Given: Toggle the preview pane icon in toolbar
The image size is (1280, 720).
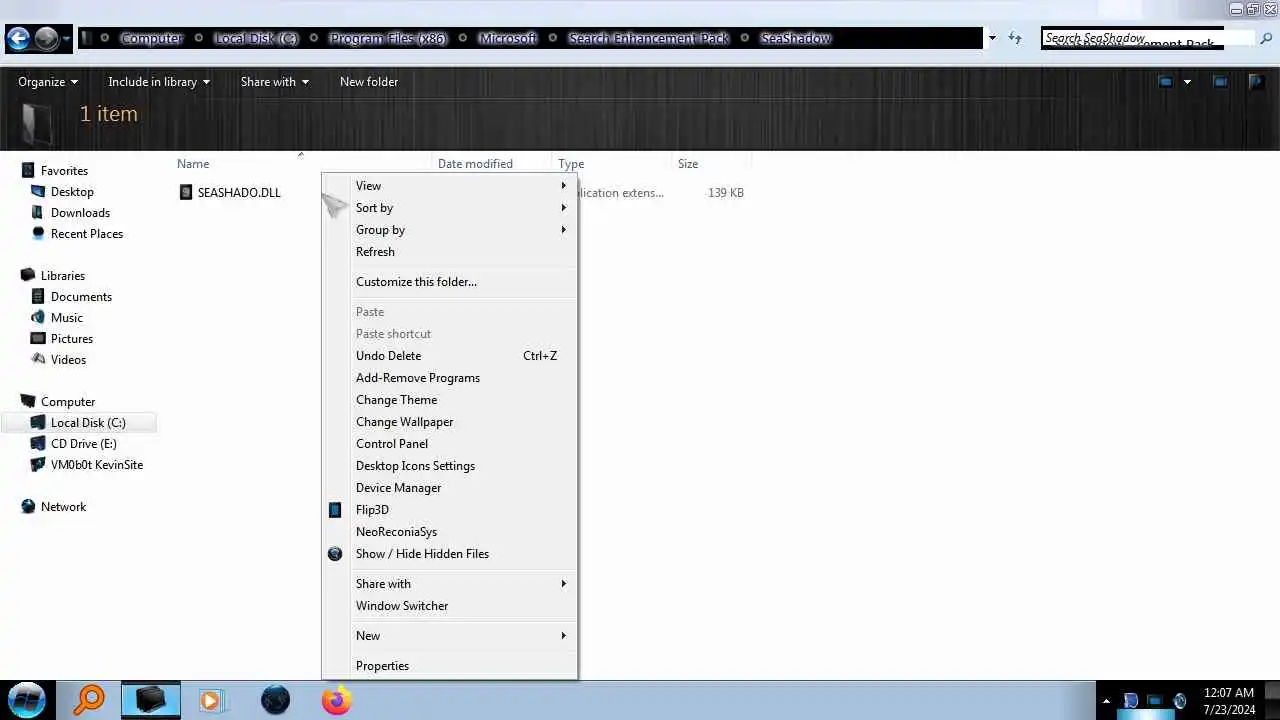Looking at the screenshot, I should coord(1220,82).
